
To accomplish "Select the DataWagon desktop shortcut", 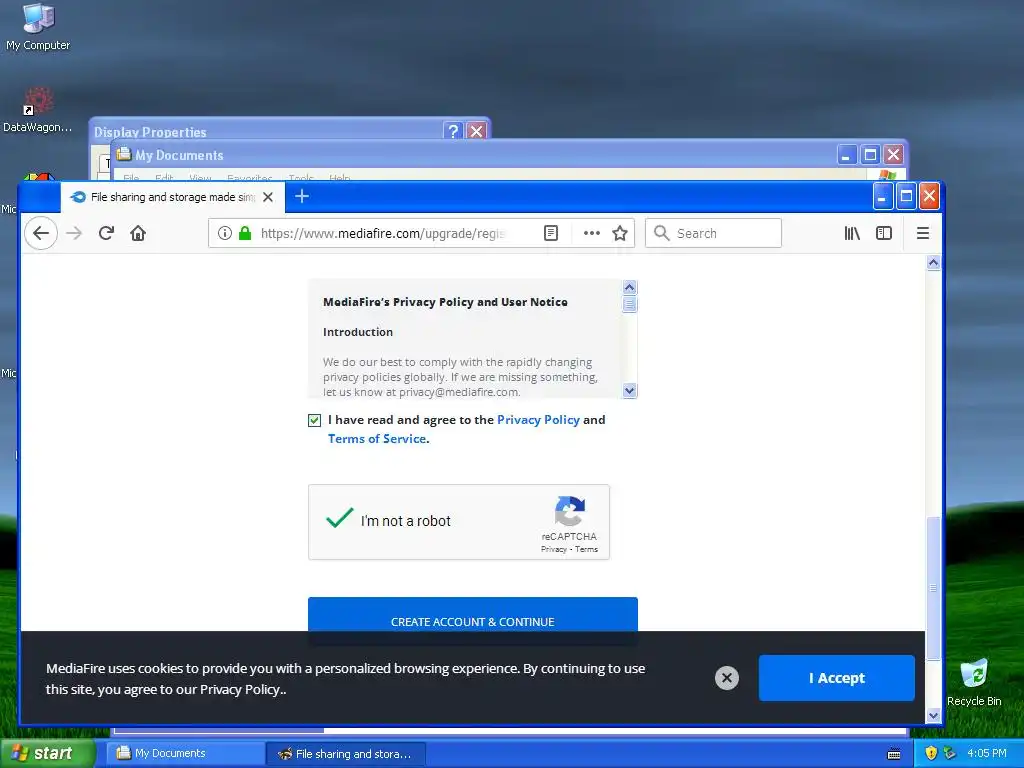I will (x=38, y=109).
